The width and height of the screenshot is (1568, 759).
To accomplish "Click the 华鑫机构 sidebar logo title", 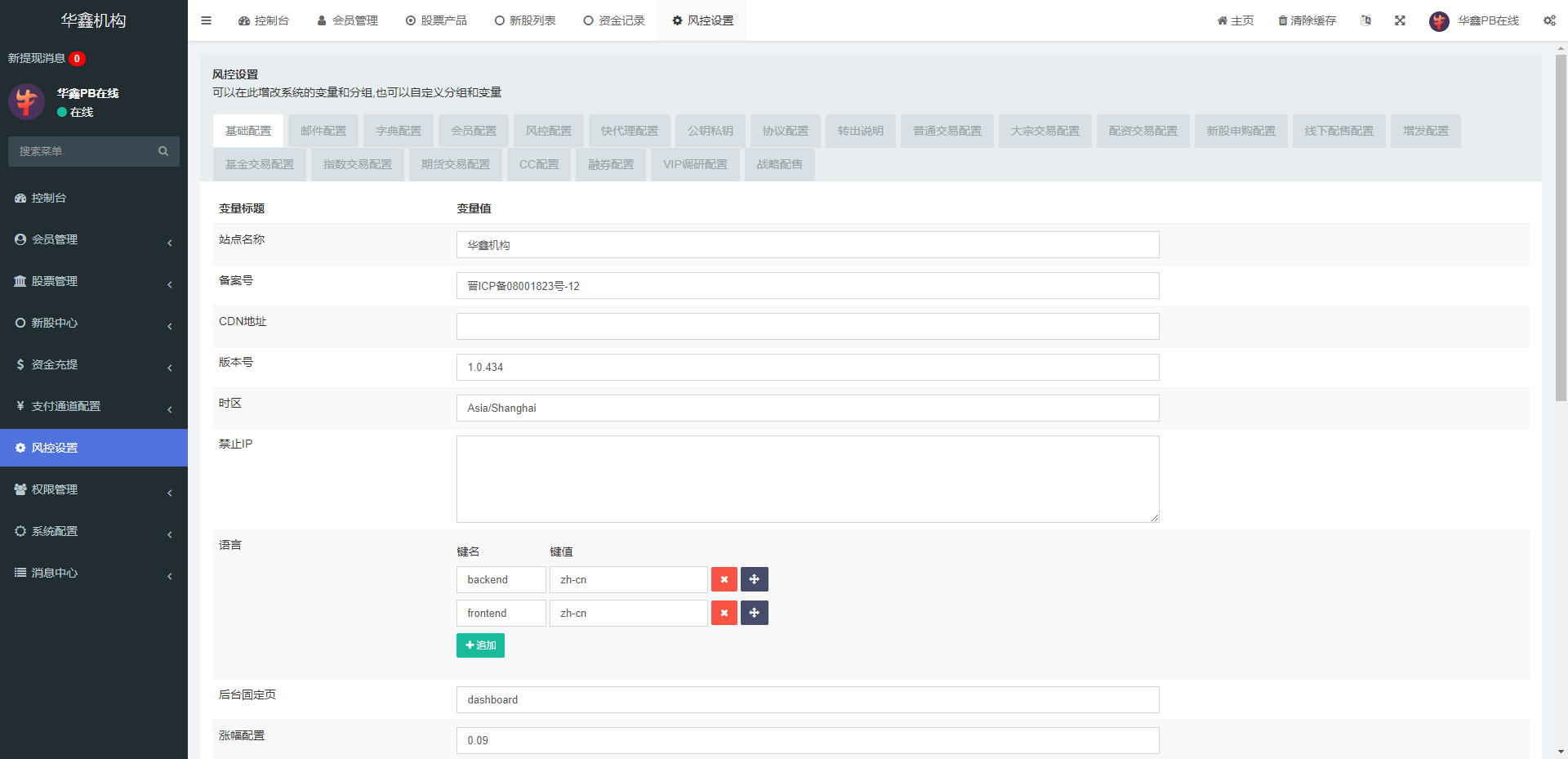I will (94, 20).
